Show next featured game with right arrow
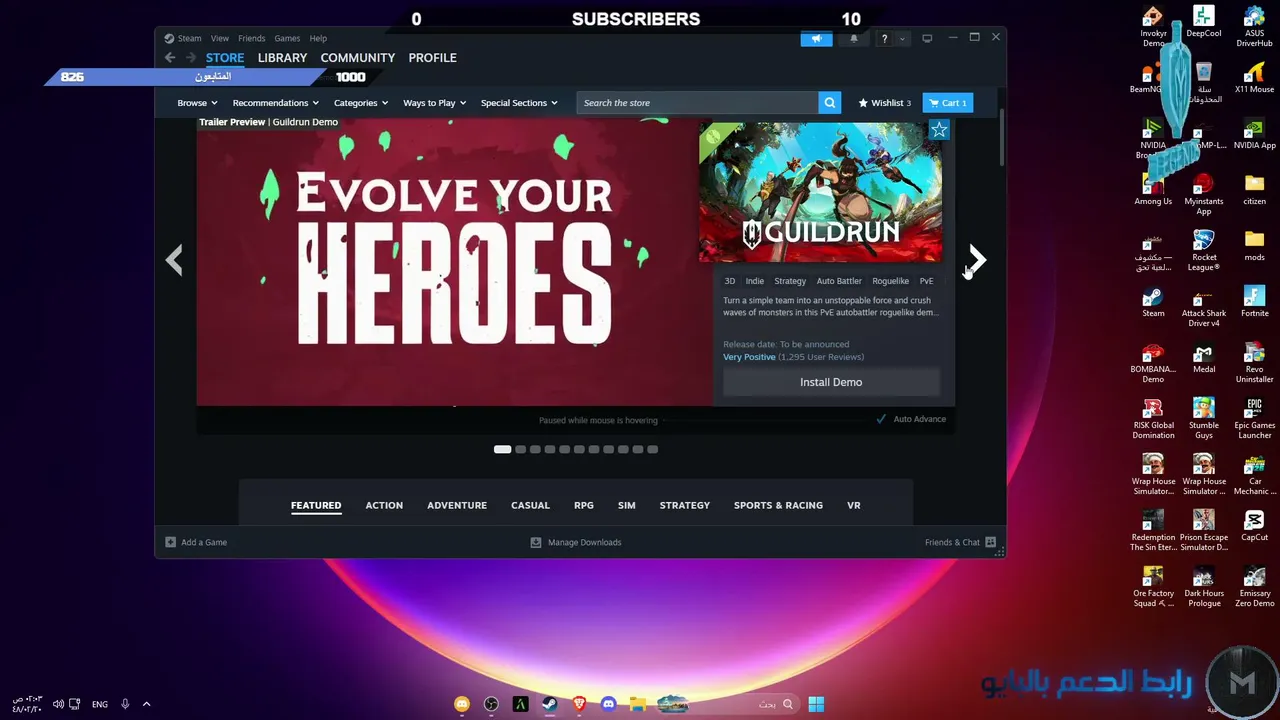This screenshot has width=1280, height=720. (x=977, y=260)
